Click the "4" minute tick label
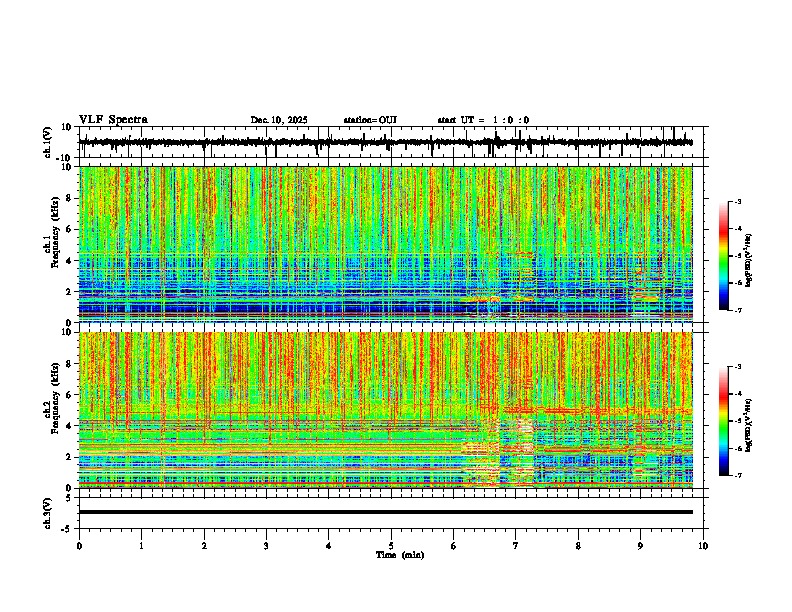 point(329,546)
